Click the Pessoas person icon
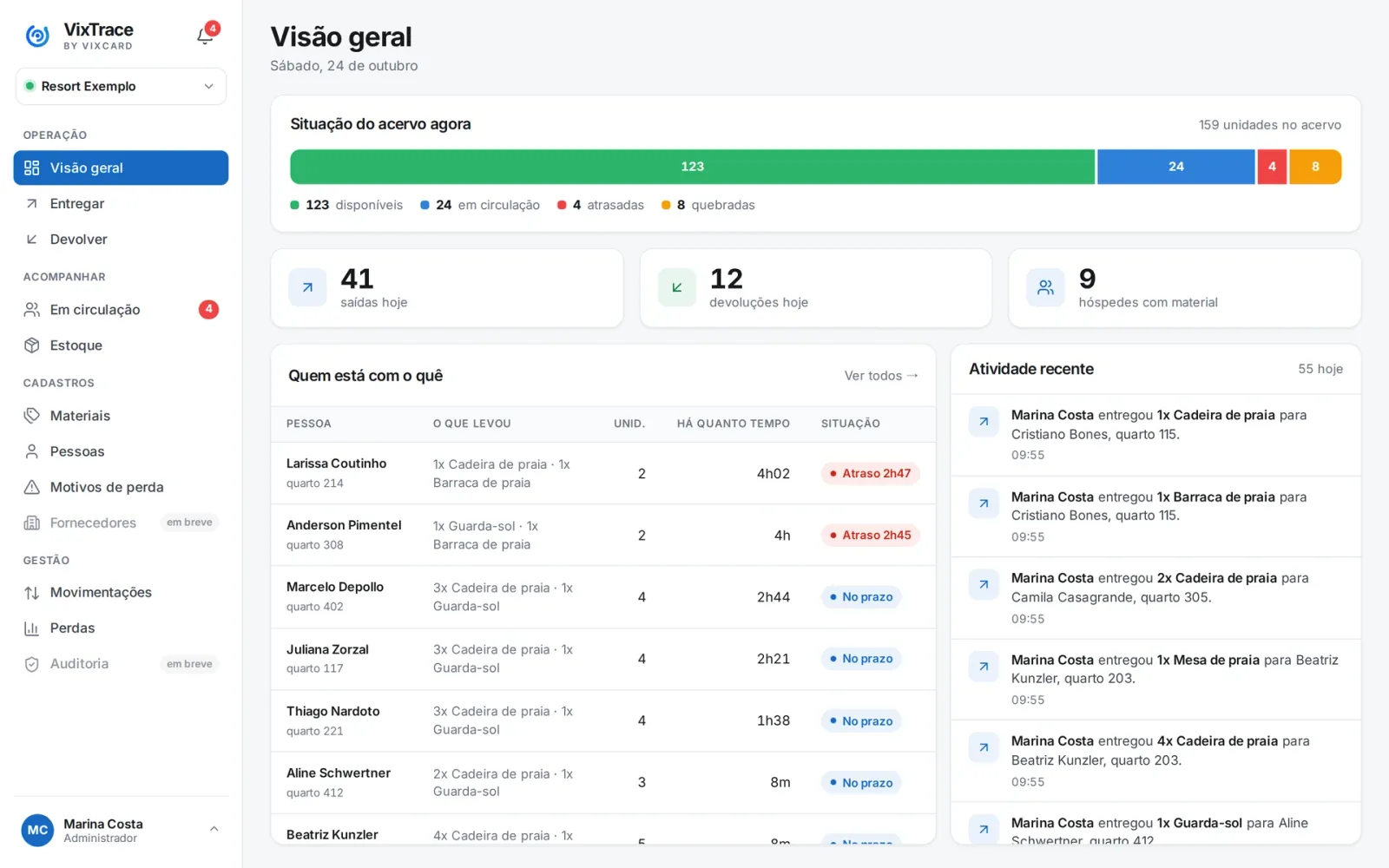Viewport: 1389px width, 868px height. (x=32, y=451)
